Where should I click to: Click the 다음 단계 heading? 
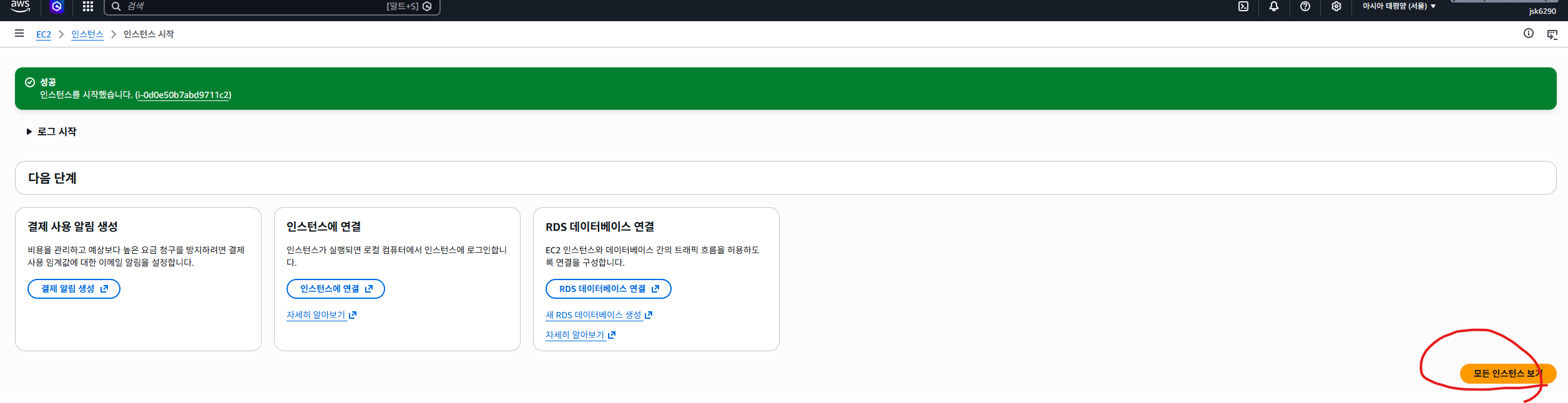click(x=52, y=178)
